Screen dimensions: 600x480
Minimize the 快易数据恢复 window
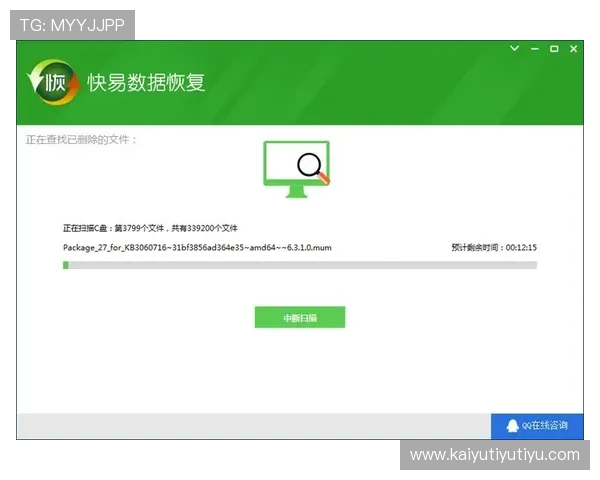535,49
